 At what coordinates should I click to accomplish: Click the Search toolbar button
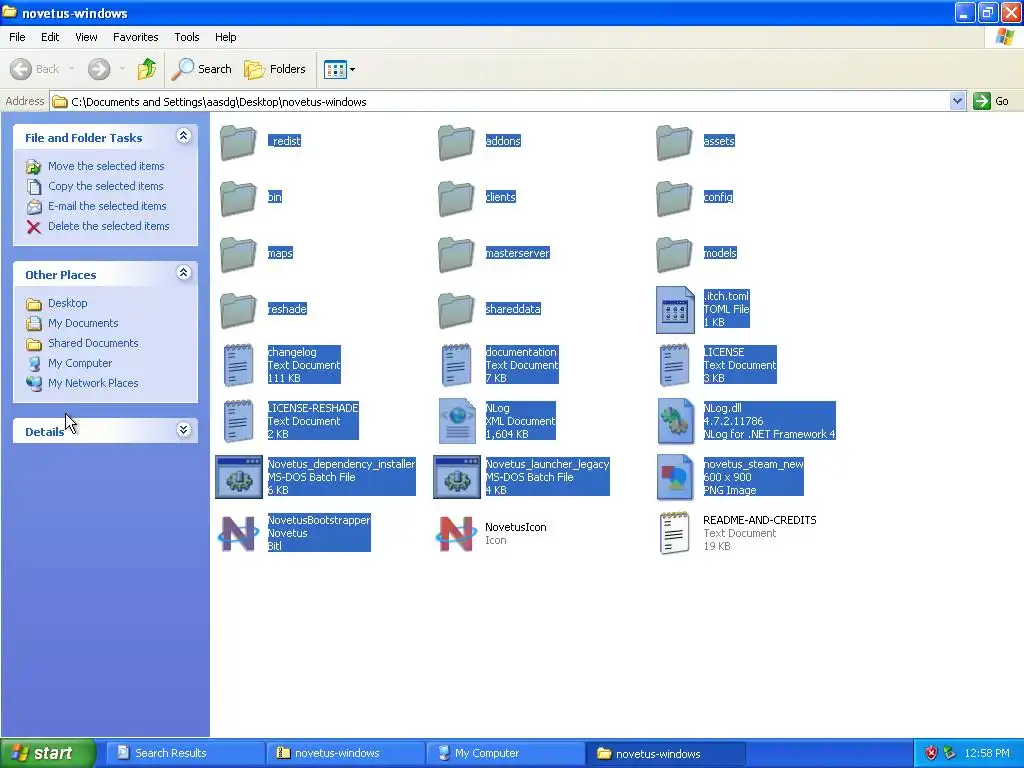point(202,69)
